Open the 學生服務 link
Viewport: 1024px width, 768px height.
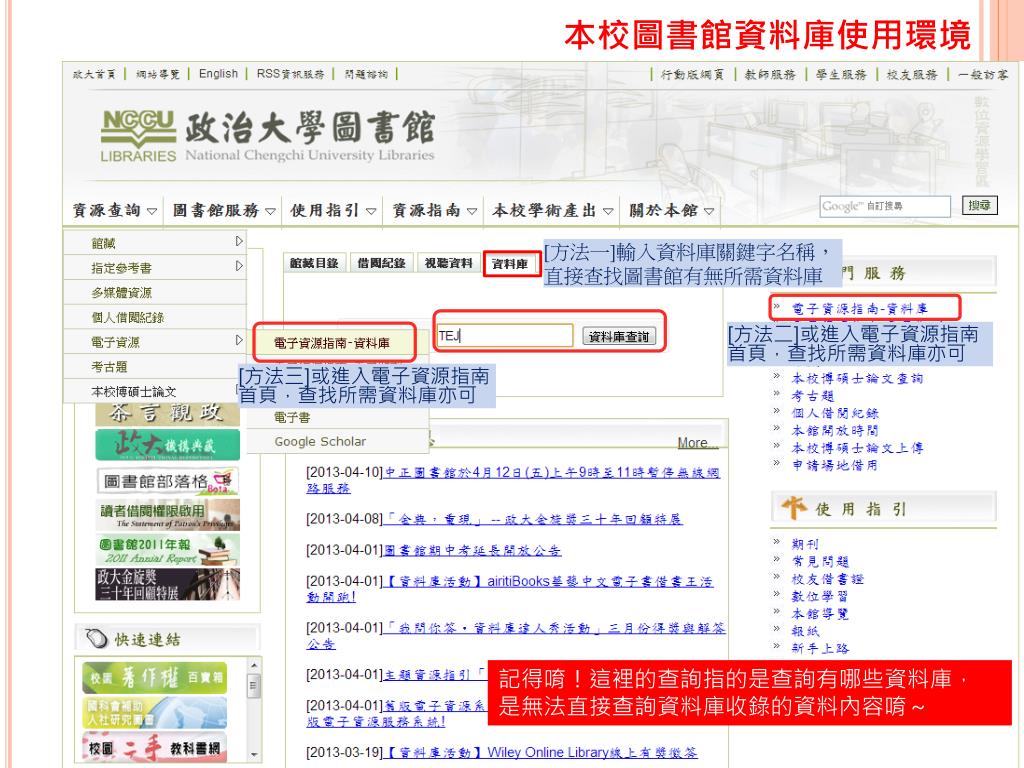pos(841,74)
